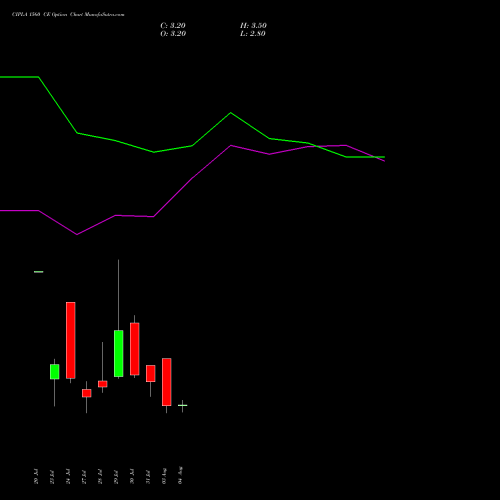Image resolution: width=500 pixels, height=500 pixels.
Task: Click the doji candle above 04 Aug
Action: [x=183, y=405]
